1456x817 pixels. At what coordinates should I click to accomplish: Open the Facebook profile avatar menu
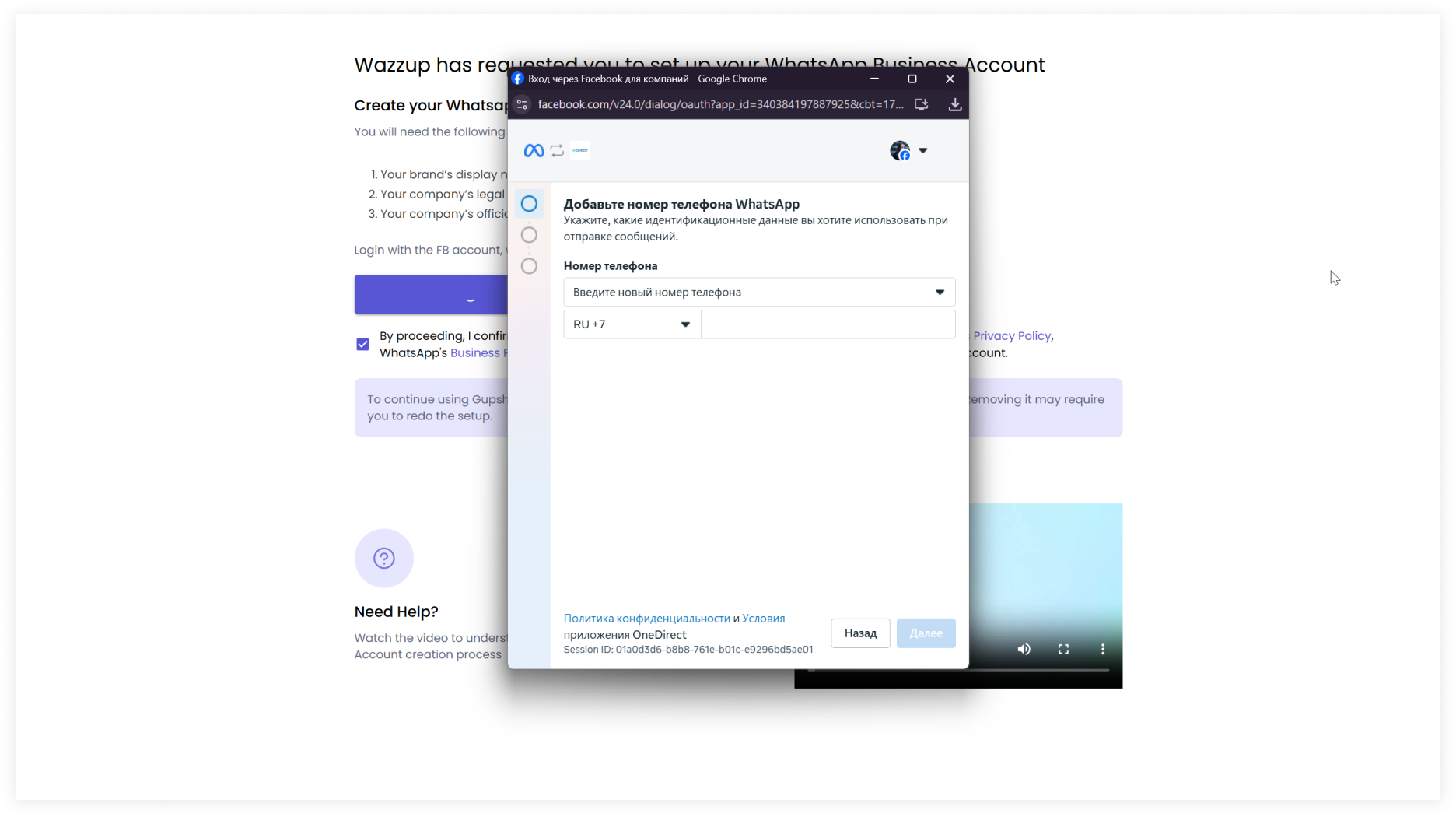click(x=900, y=151)
